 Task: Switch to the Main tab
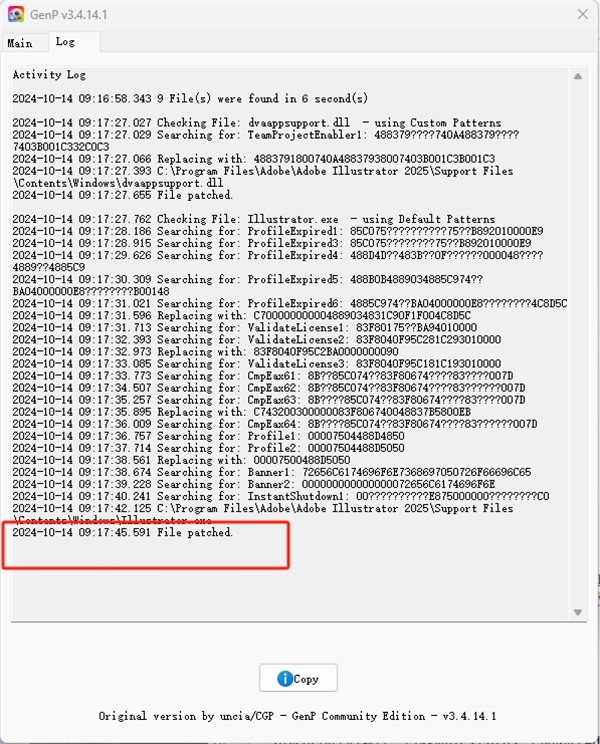tap(20, 43)
